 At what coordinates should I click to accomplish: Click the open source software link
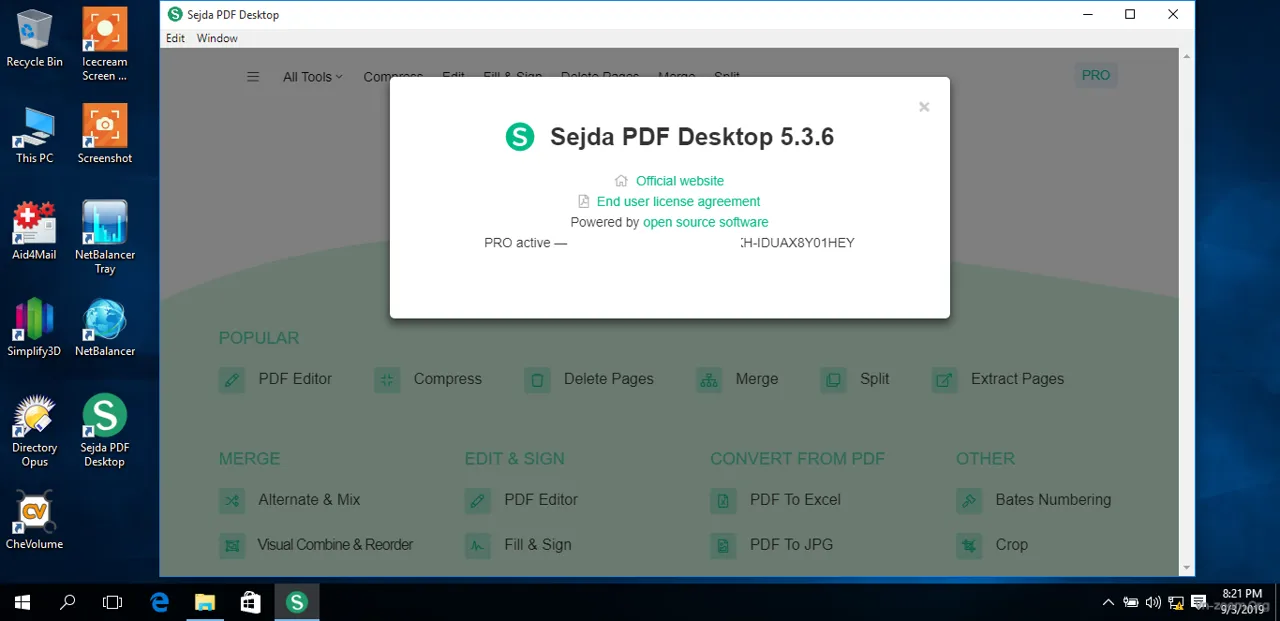[706, 222]
